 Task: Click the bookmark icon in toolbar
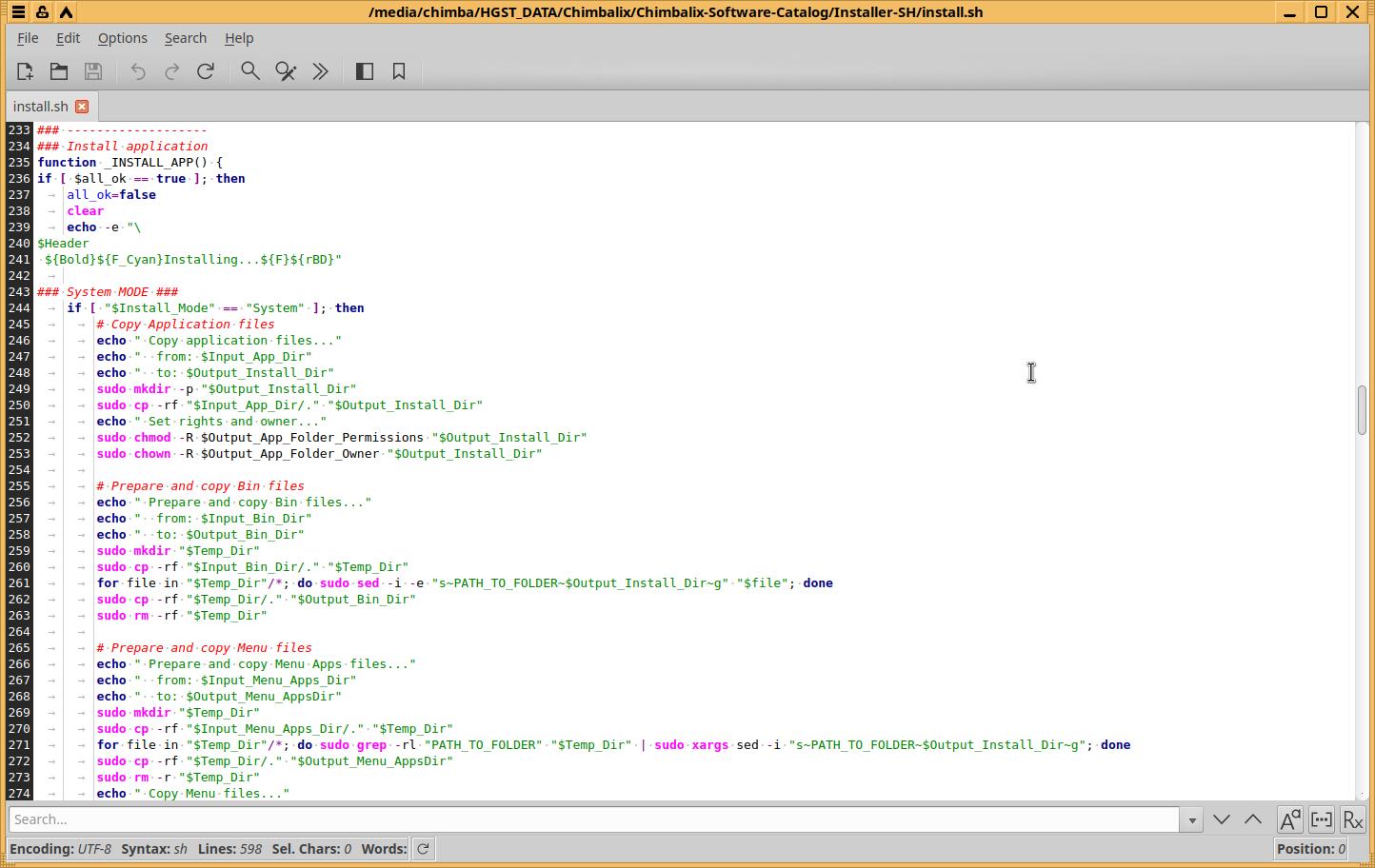coord(399,71)
